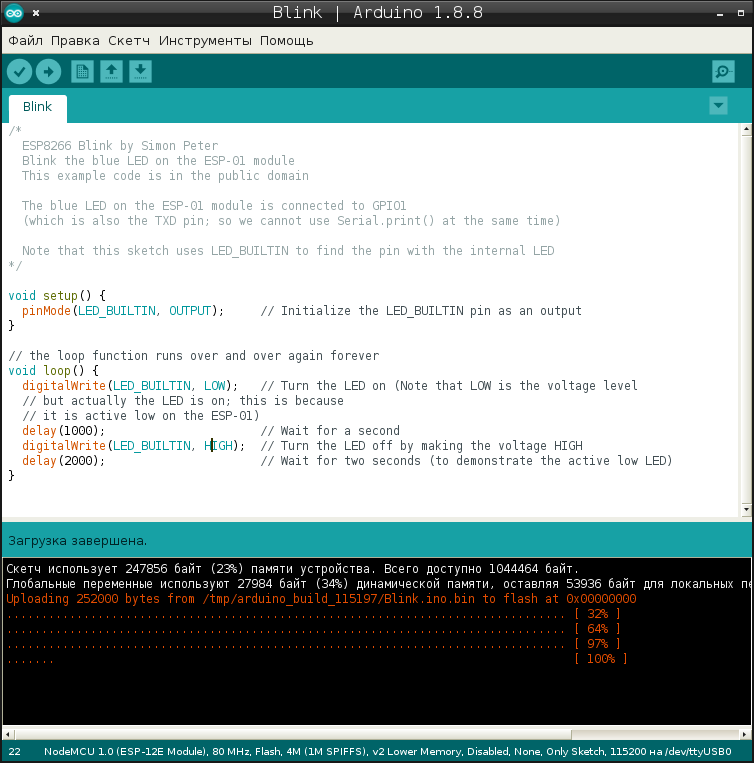Click the 'Скетч использует 247856 байт' console line
Image resolution: width=754 pixels, height=763 pixels.
[x=292, y=569]
